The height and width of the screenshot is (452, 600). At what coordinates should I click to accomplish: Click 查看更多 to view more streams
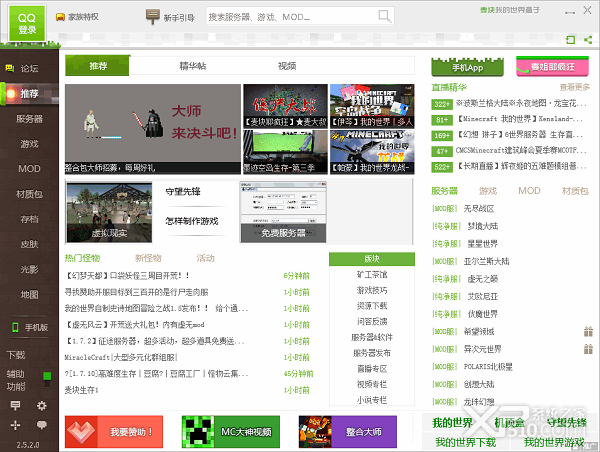(x=574, y=87)
